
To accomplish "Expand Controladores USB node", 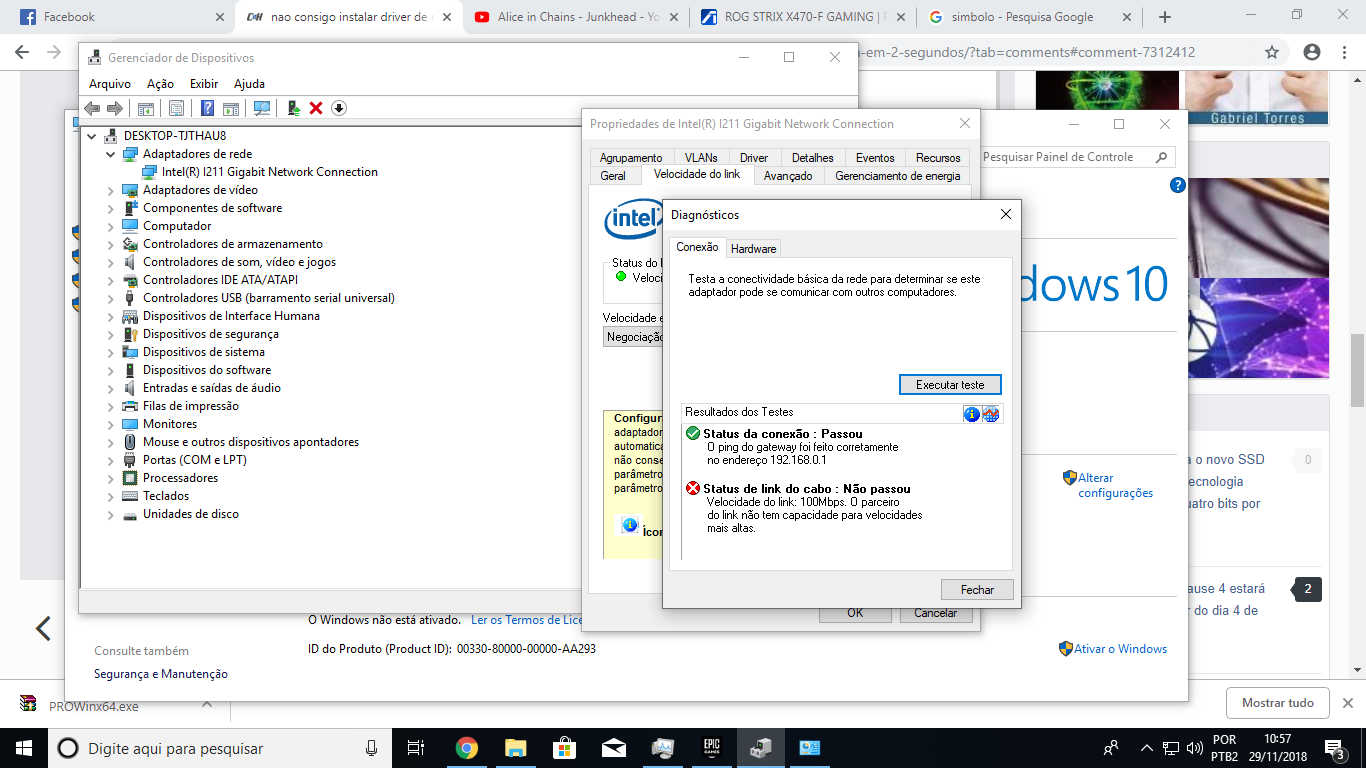I will tap(111, 298).
